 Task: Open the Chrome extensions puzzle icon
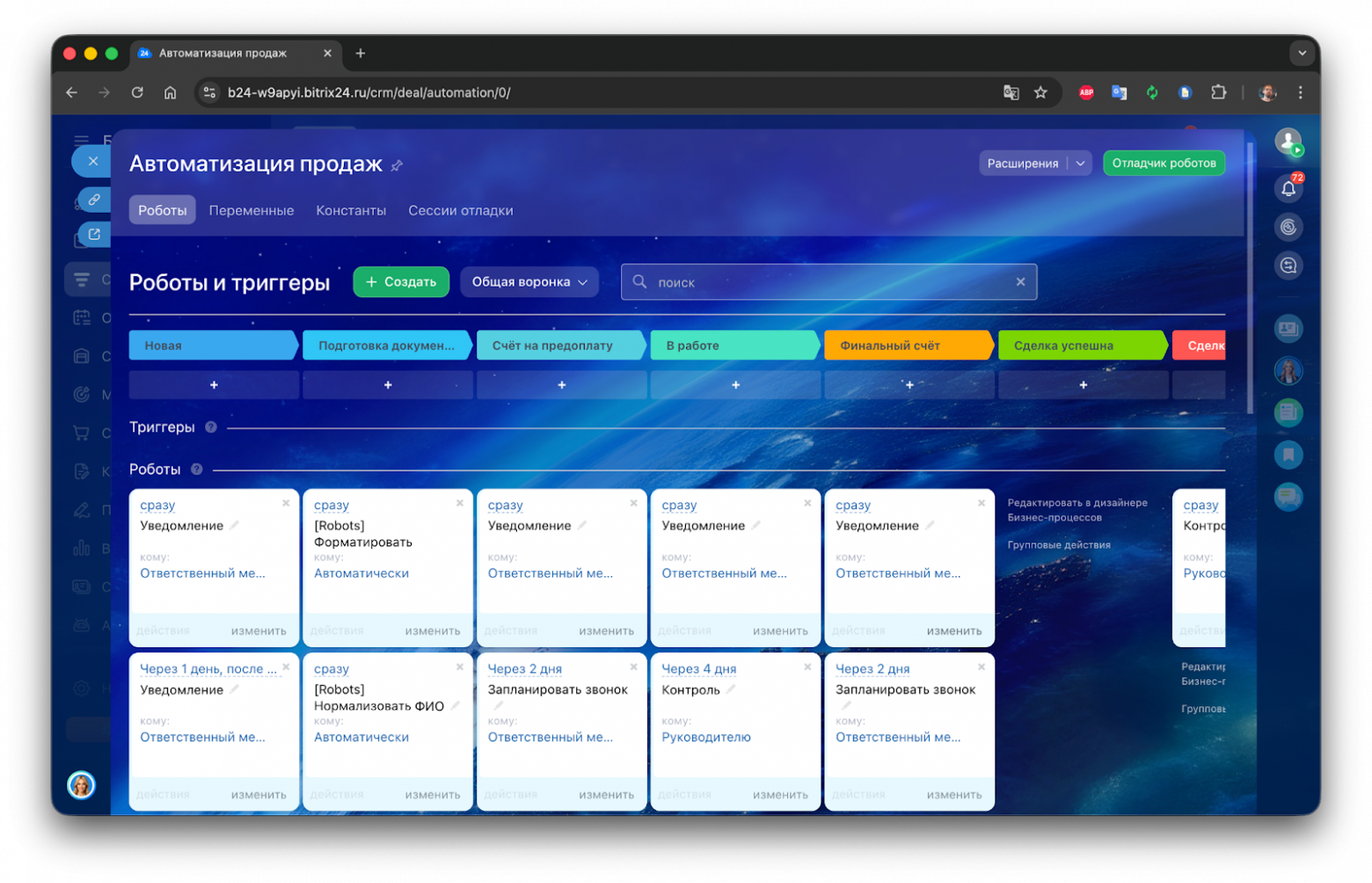[x=1218, y=92]
